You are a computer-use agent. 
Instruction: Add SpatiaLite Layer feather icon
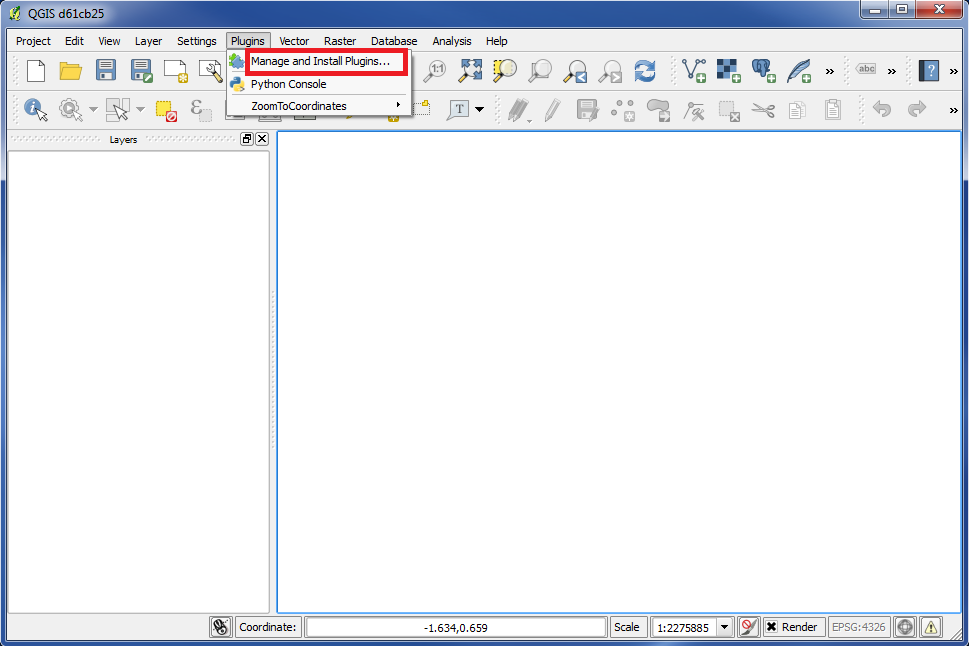tap(799, 70)
